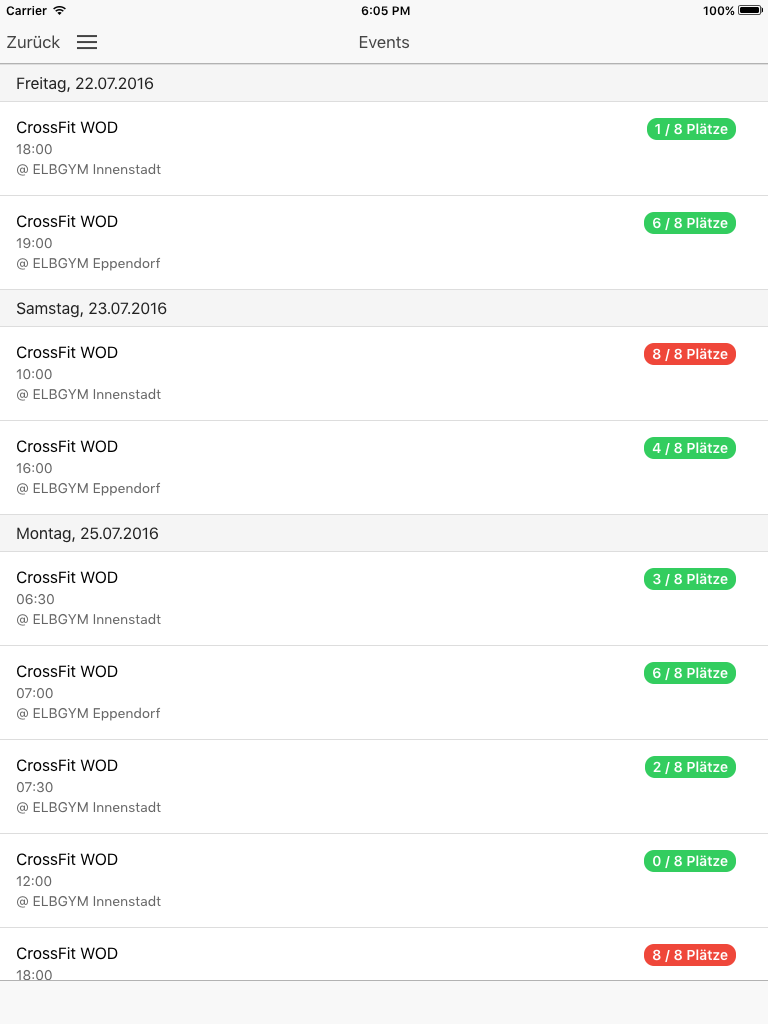This screenshot has width=768, height=1024.
Task: Tap the 0 / 8 Plätze badge
Action: [x=690, y=861]
